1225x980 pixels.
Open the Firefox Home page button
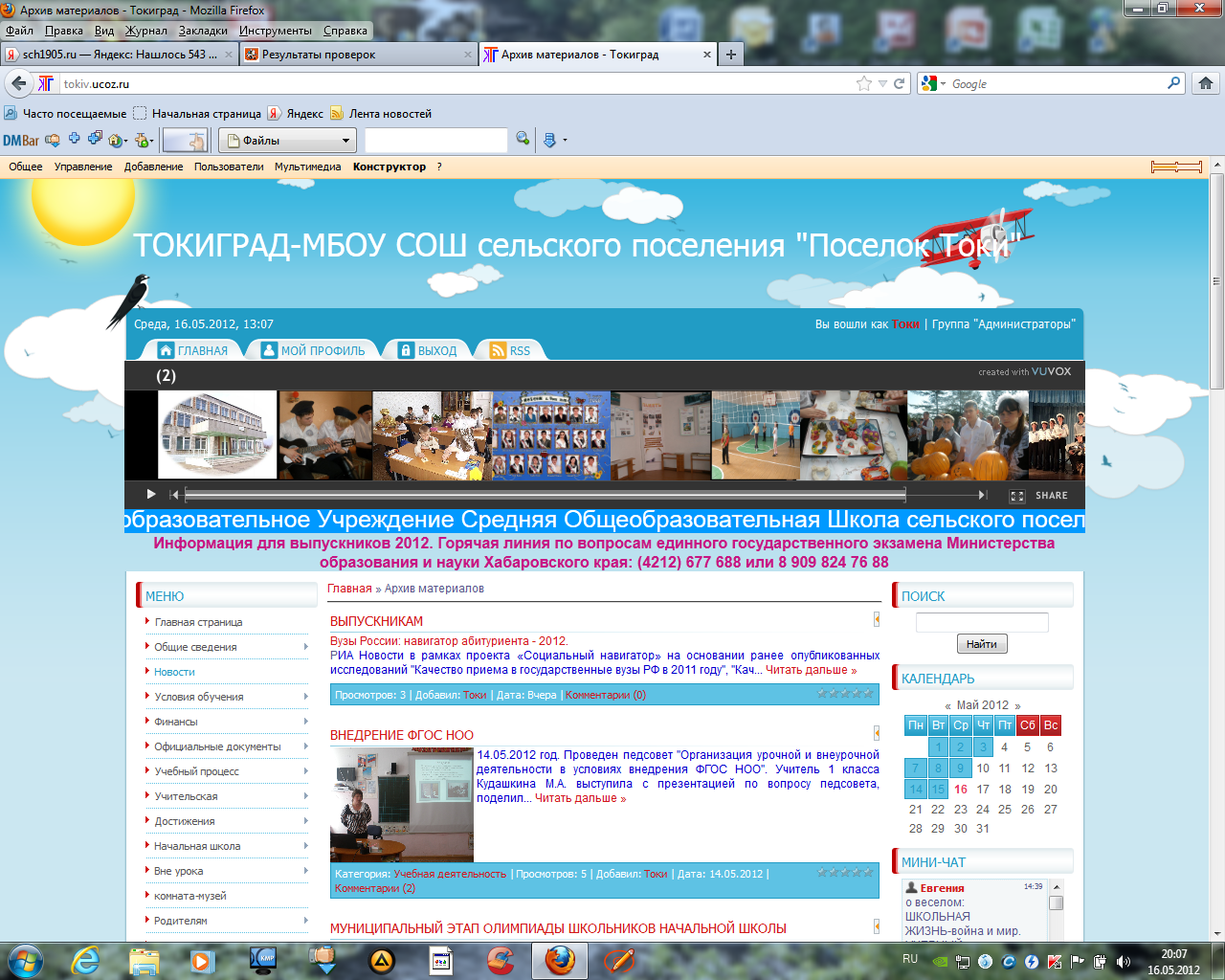tap(1205, 83)
